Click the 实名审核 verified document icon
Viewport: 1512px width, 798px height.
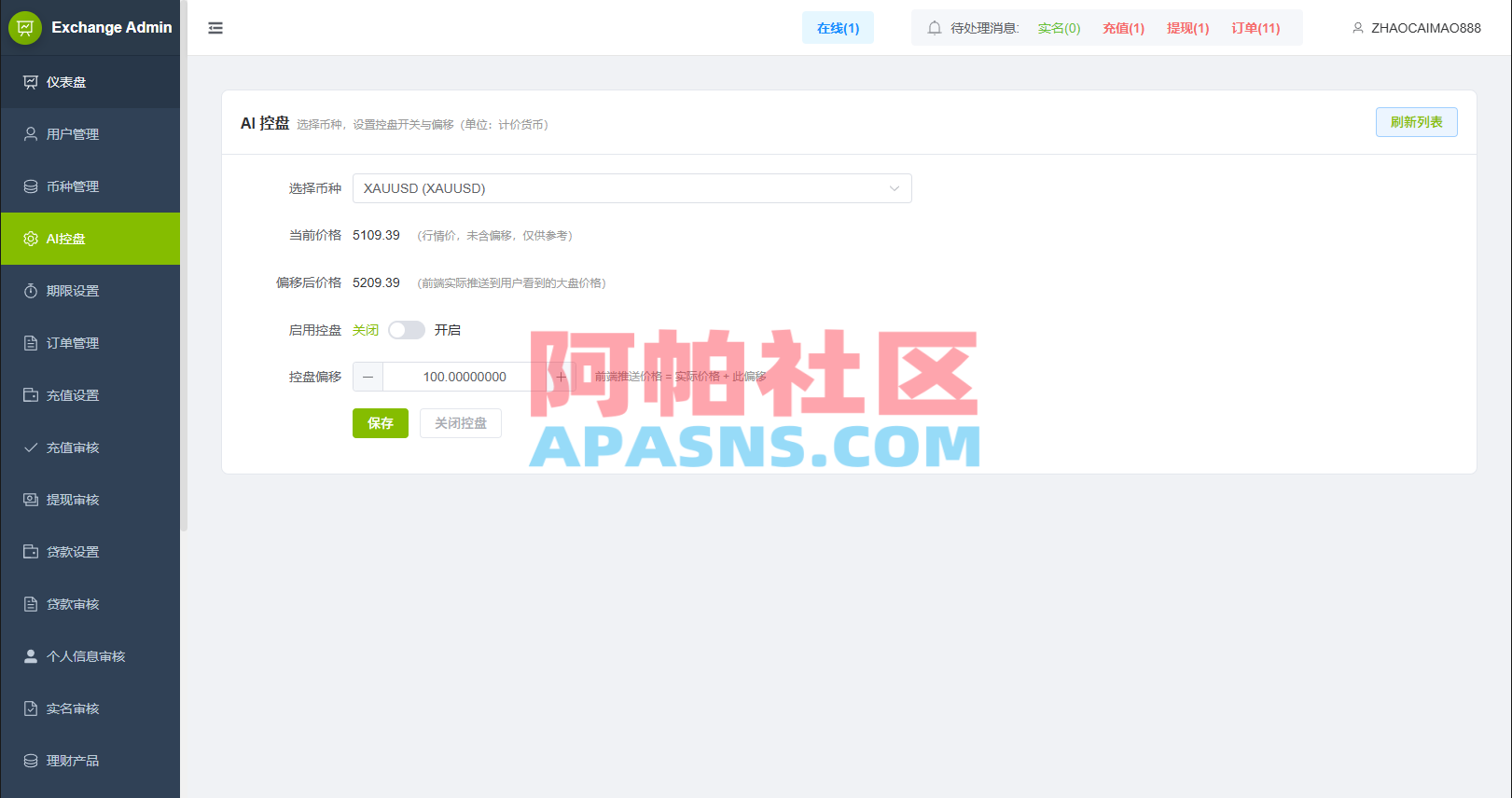pyautogui.click(x=31, y=709)
